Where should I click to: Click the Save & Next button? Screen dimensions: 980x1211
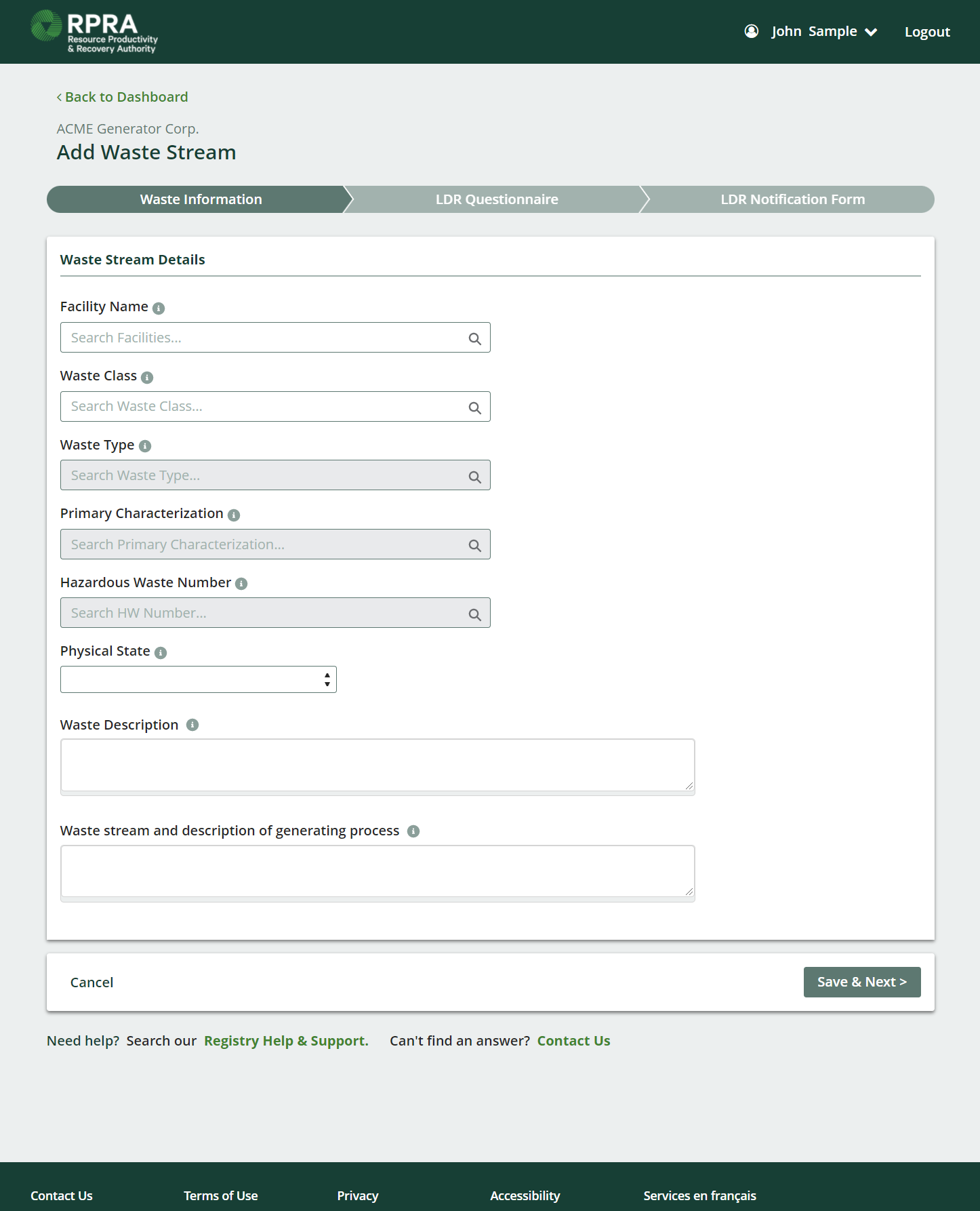point(862,982)
